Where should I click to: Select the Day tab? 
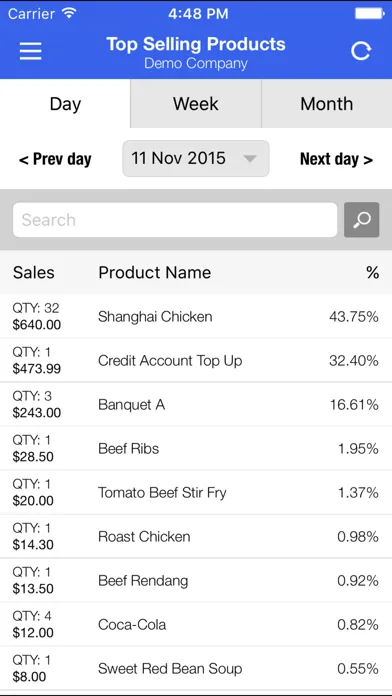coord(65,104)
